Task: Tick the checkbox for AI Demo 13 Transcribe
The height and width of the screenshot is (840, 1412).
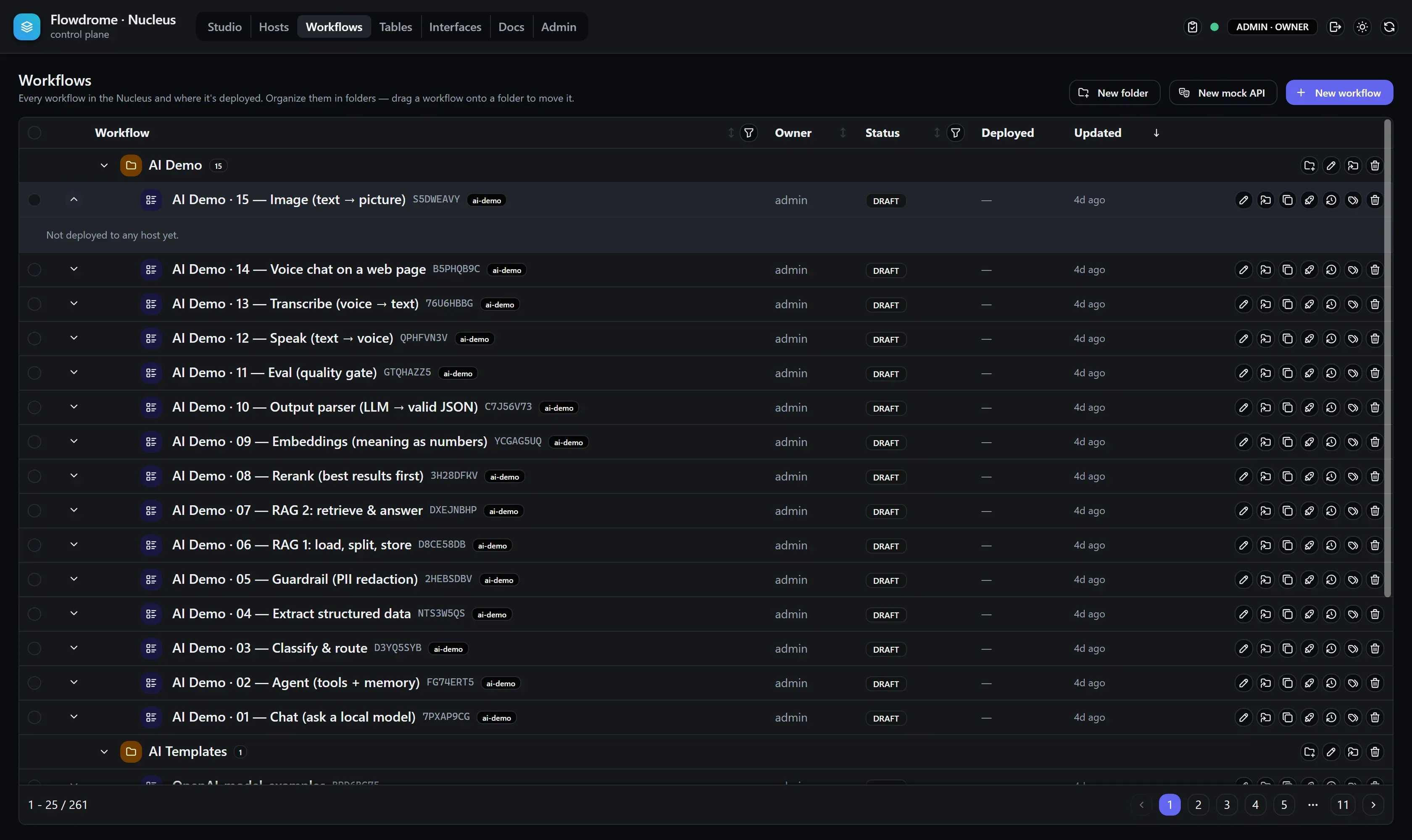Action: [x=34, y=304]
